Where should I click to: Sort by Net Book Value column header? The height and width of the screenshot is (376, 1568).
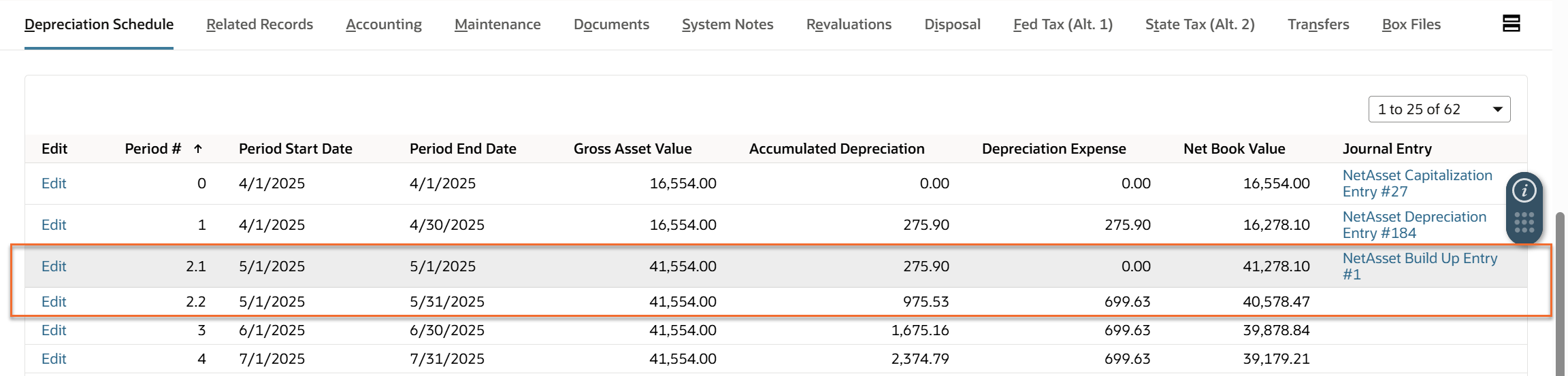pyautogui.click(x=1234, y=149)
